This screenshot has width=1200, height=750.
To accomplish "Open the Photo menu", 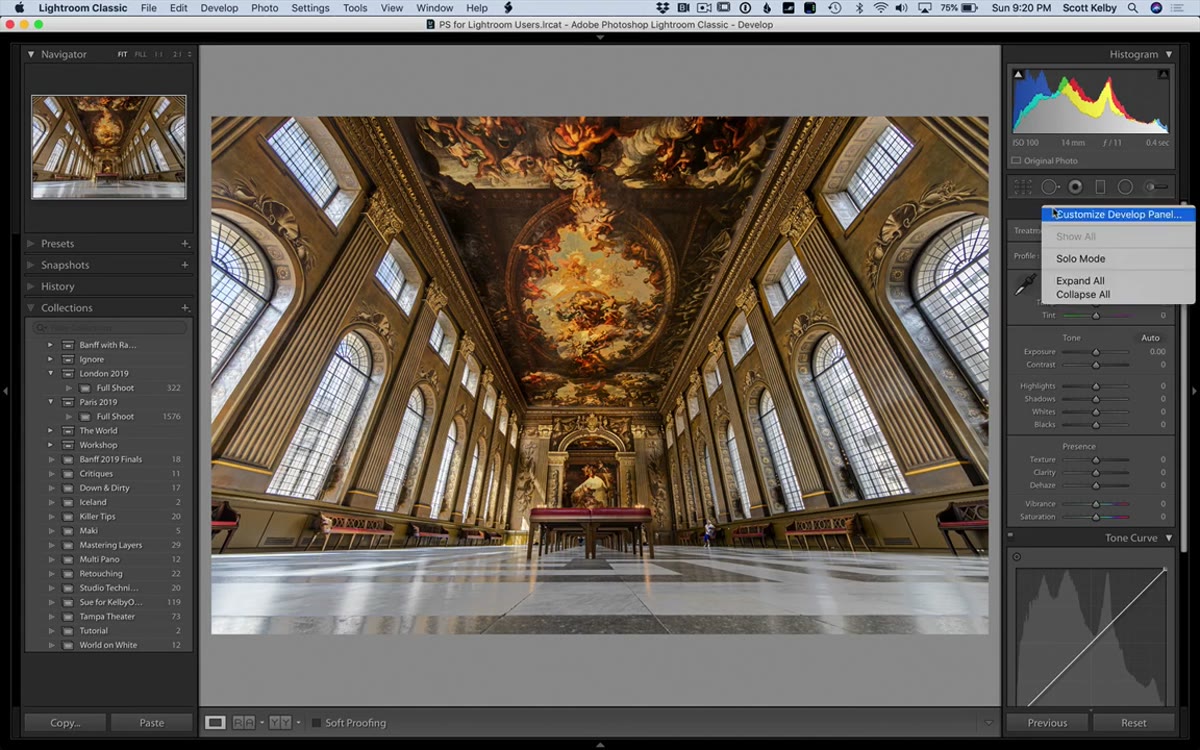I will click(x=264, y=8).
